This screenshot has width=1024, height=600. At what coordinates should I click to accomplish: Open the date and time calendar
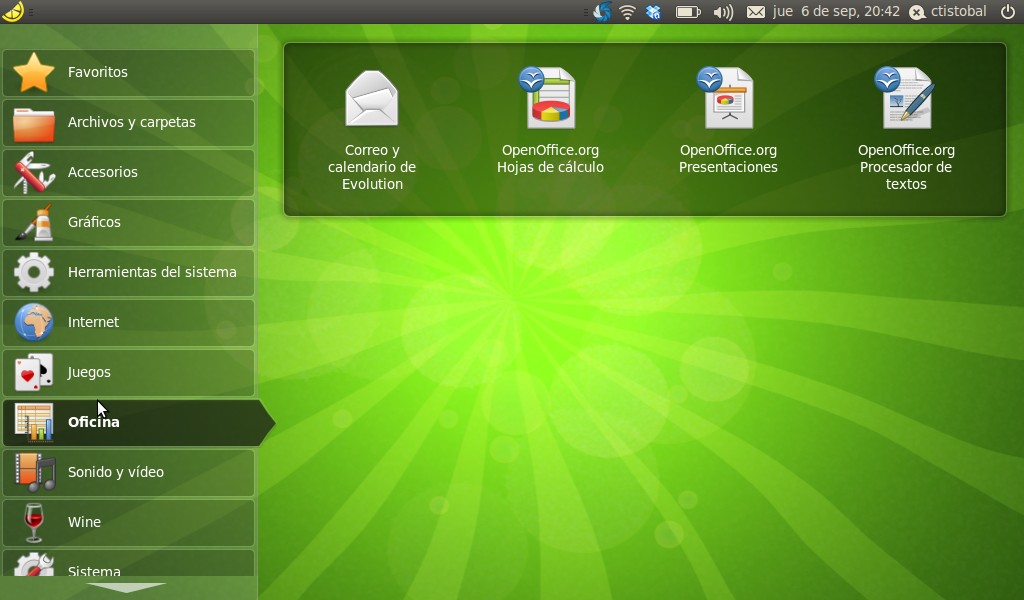click(x=836, y=12)
